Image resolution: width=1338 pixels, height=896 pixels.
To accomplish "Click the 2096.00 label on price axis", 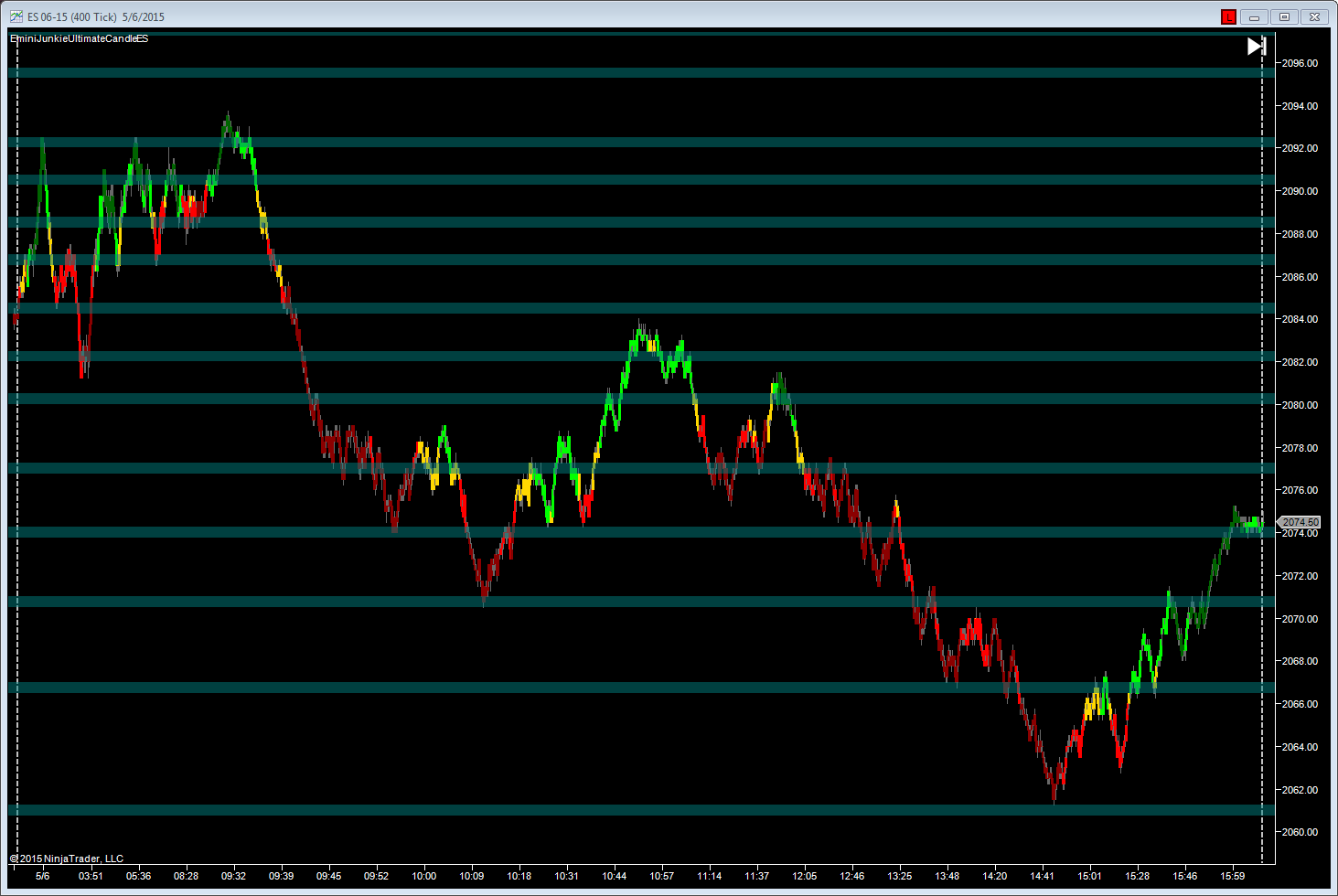I will tap(1300, 63).
